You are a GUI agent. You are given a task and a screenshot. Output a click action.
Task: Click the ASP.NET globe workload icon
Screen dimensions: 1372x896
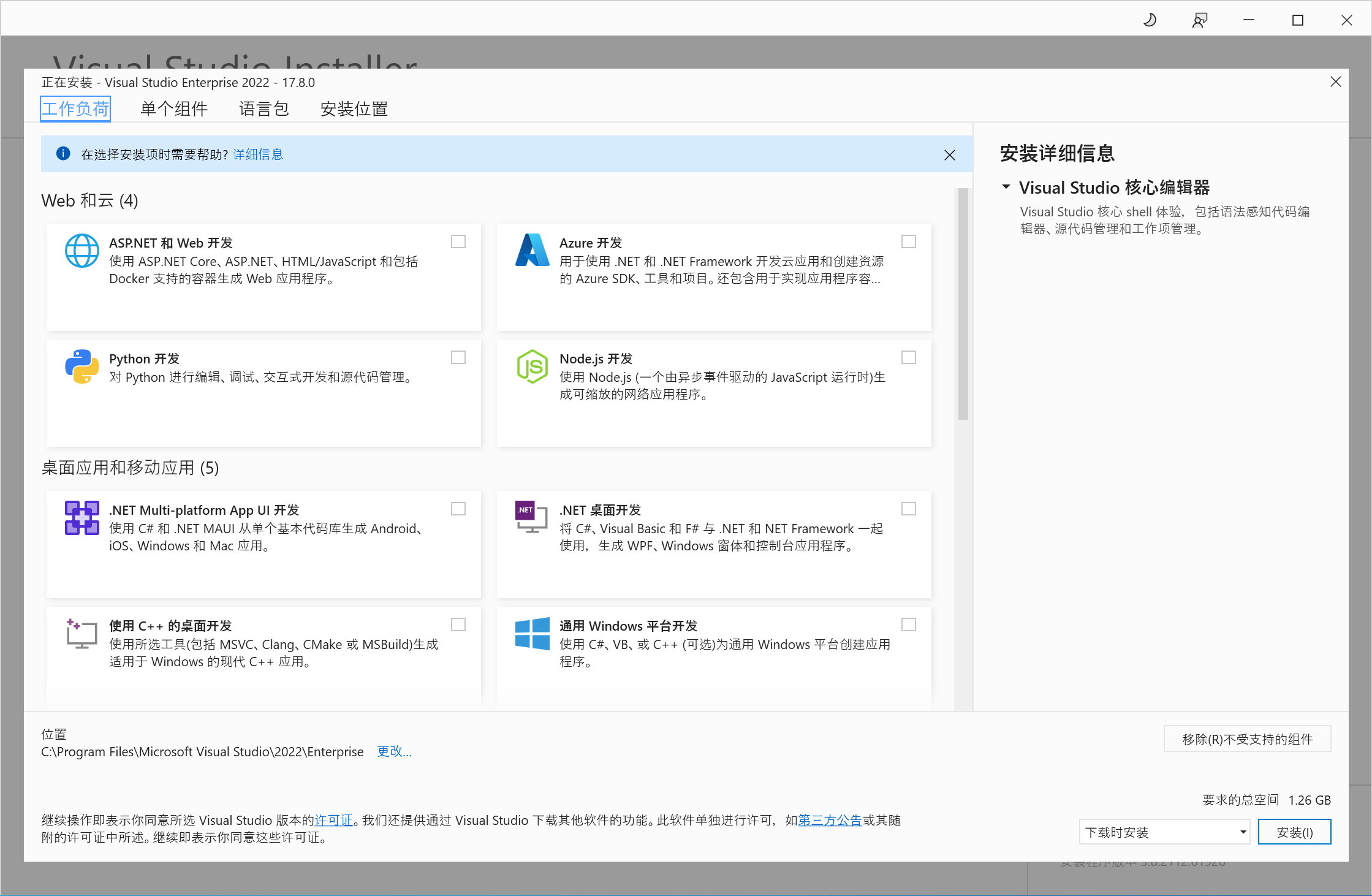[82, 250]
